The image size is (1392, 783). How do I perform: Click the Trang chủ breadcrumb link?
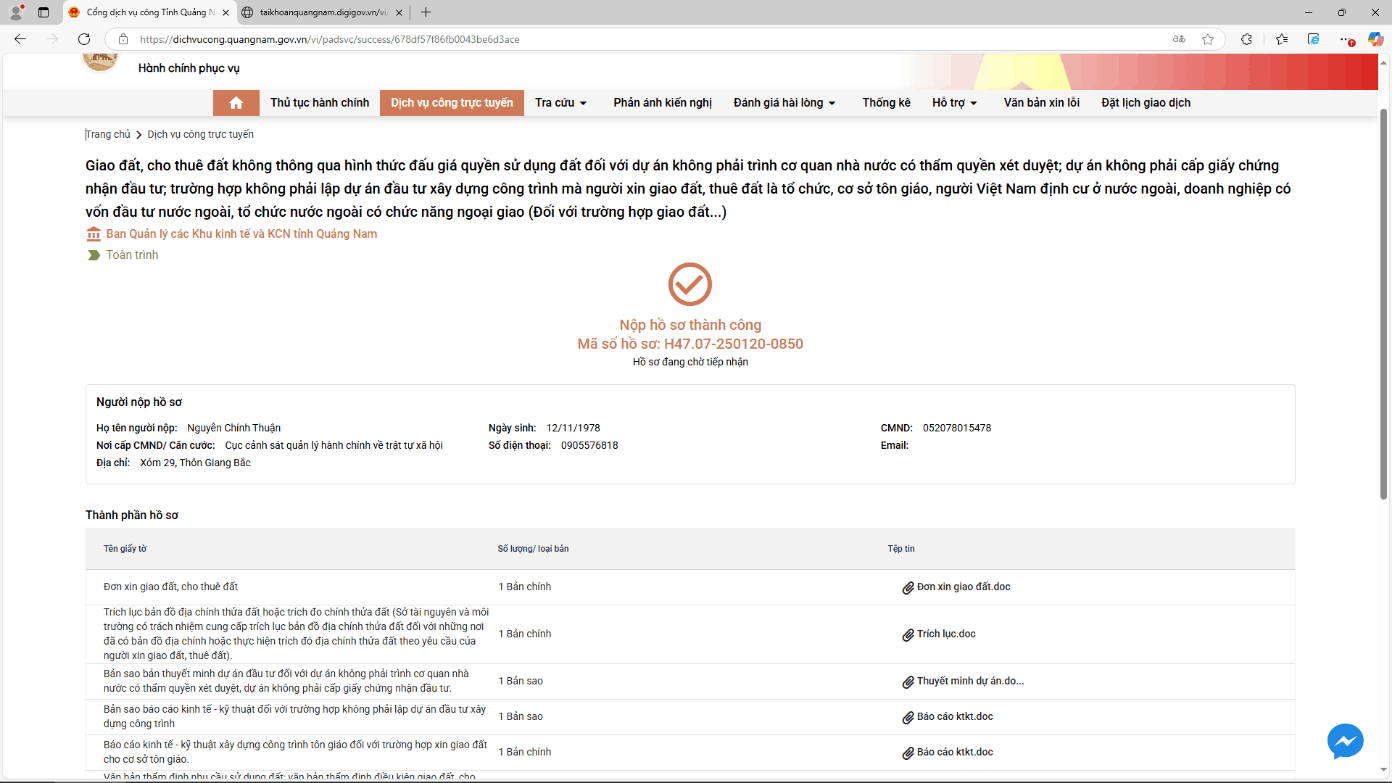pos(108,134)
